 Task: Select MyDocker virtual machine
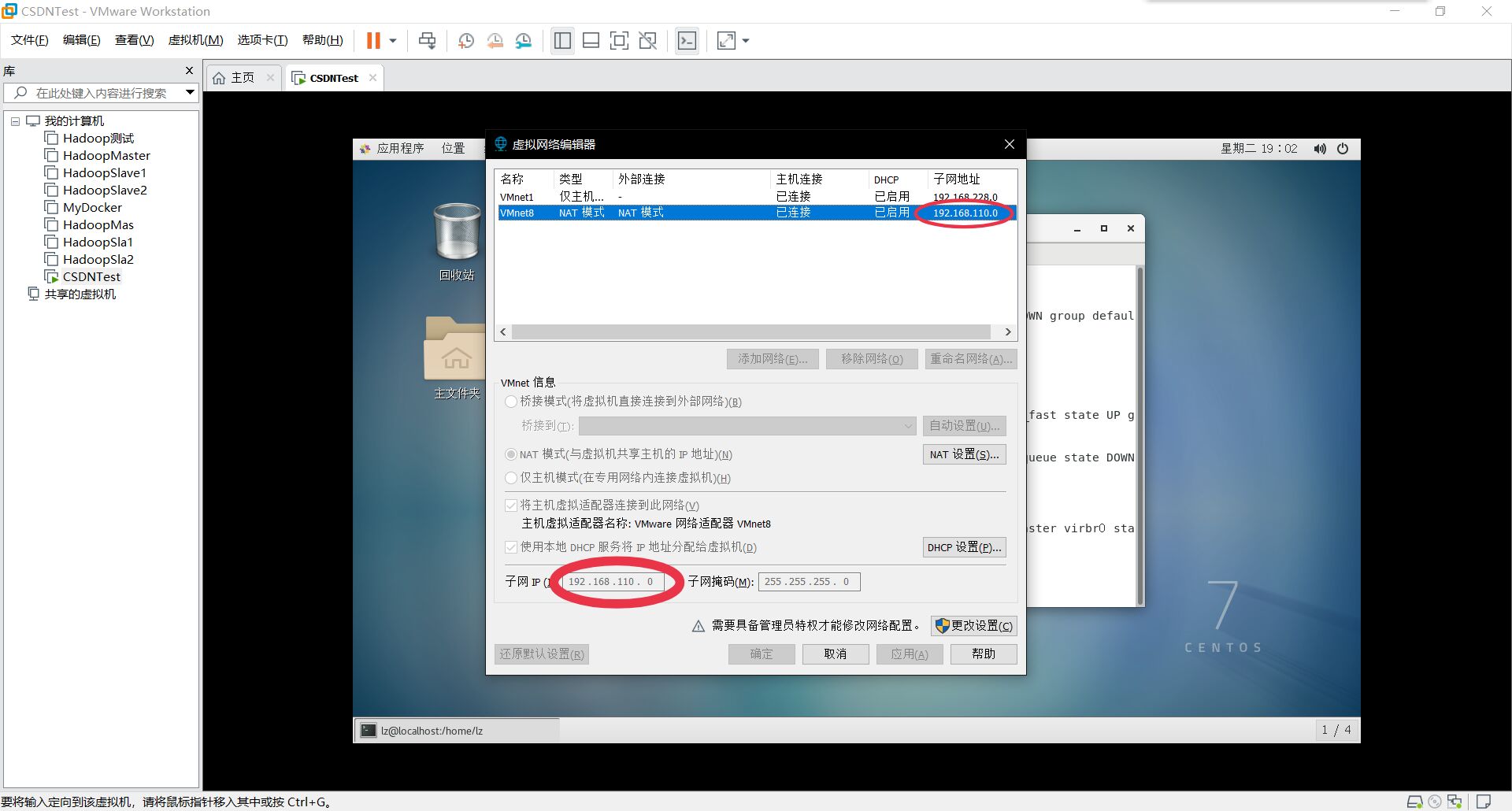92,208
